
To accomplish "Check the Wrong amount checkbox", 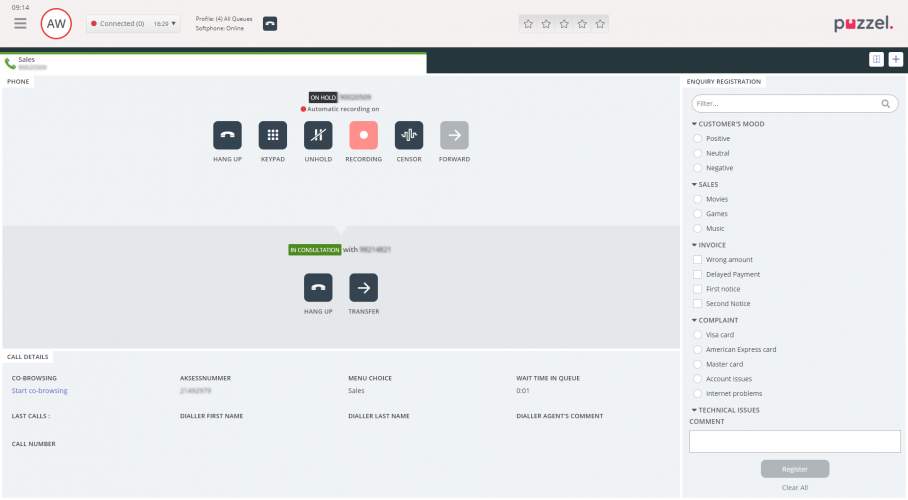I will (697, 259).
